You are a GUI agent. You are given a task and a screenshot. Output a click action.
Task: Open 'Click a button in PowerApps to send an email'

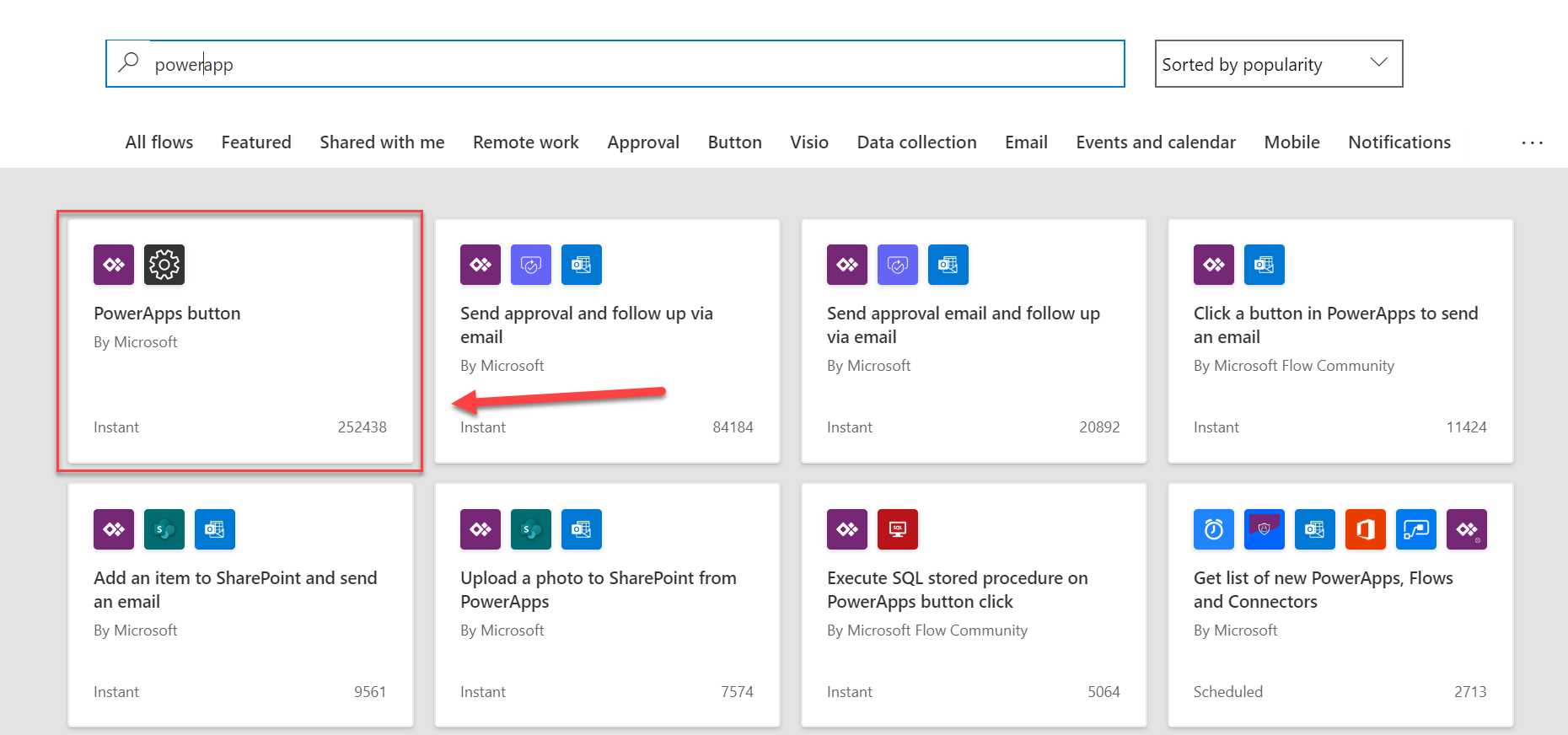click(x=1336, y=325)
